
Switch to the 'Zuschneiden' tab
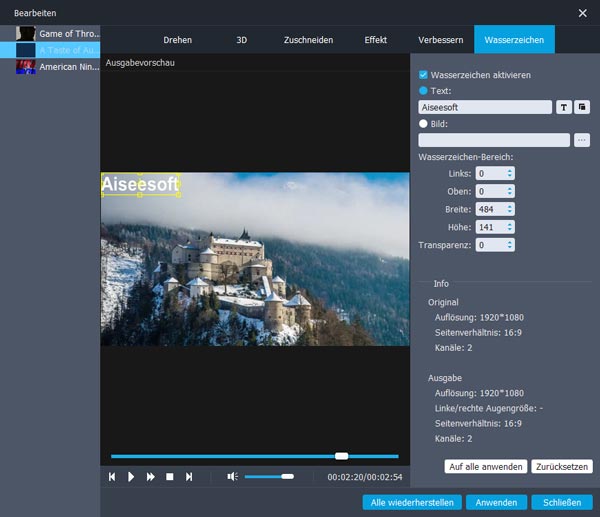(307, 39)
